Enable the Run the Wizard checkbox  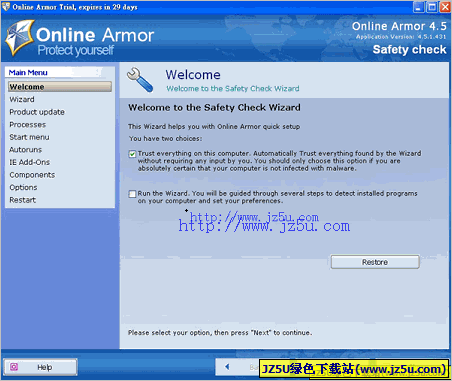132,194
